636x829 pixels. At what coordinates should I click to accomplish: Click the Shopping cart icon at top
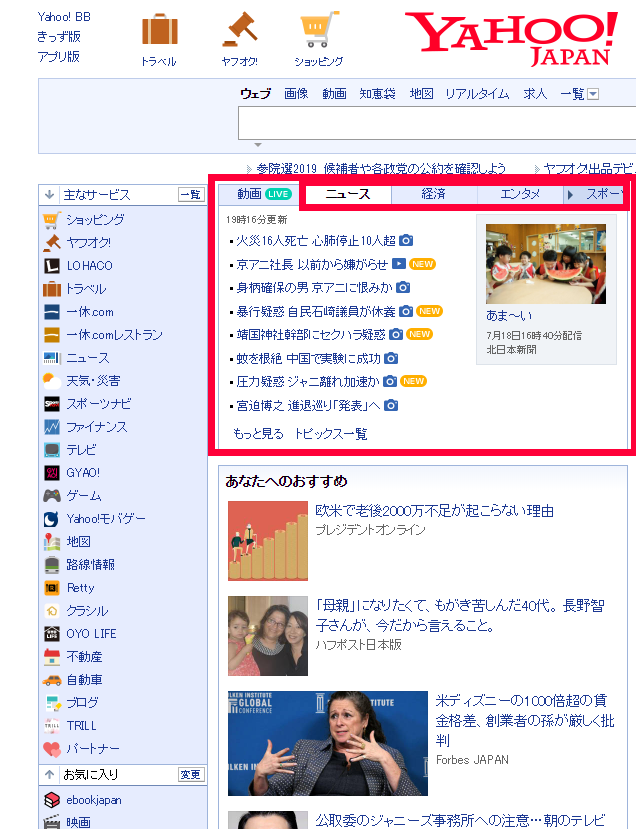click(319, 31)
